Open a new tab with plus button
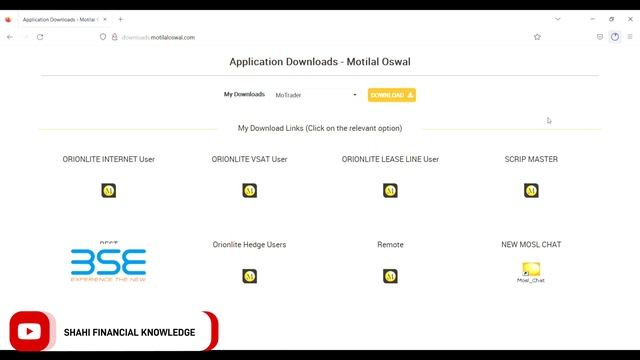 [120, 20]
